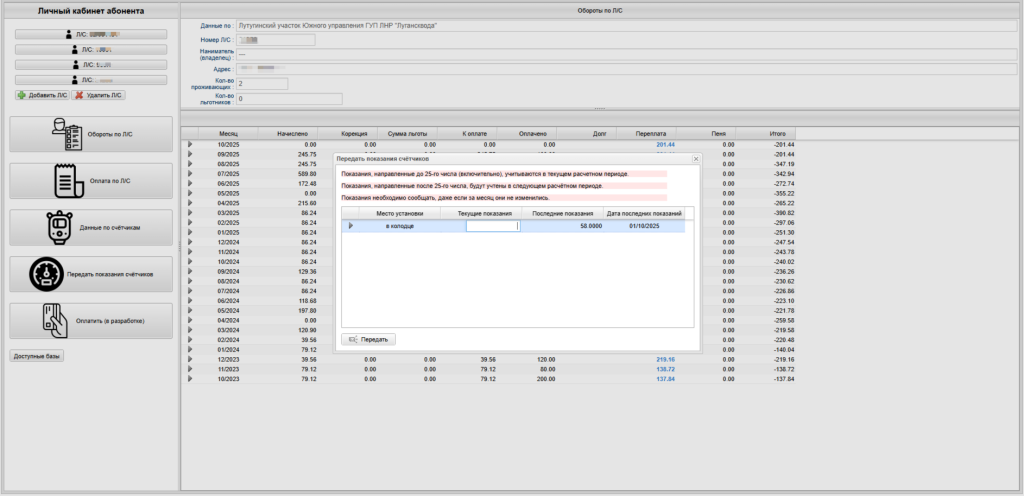Viewport: 1024px width, 496px height.
Task: Close the Передать показания счётчиков dialog
Action: [696, 159]
